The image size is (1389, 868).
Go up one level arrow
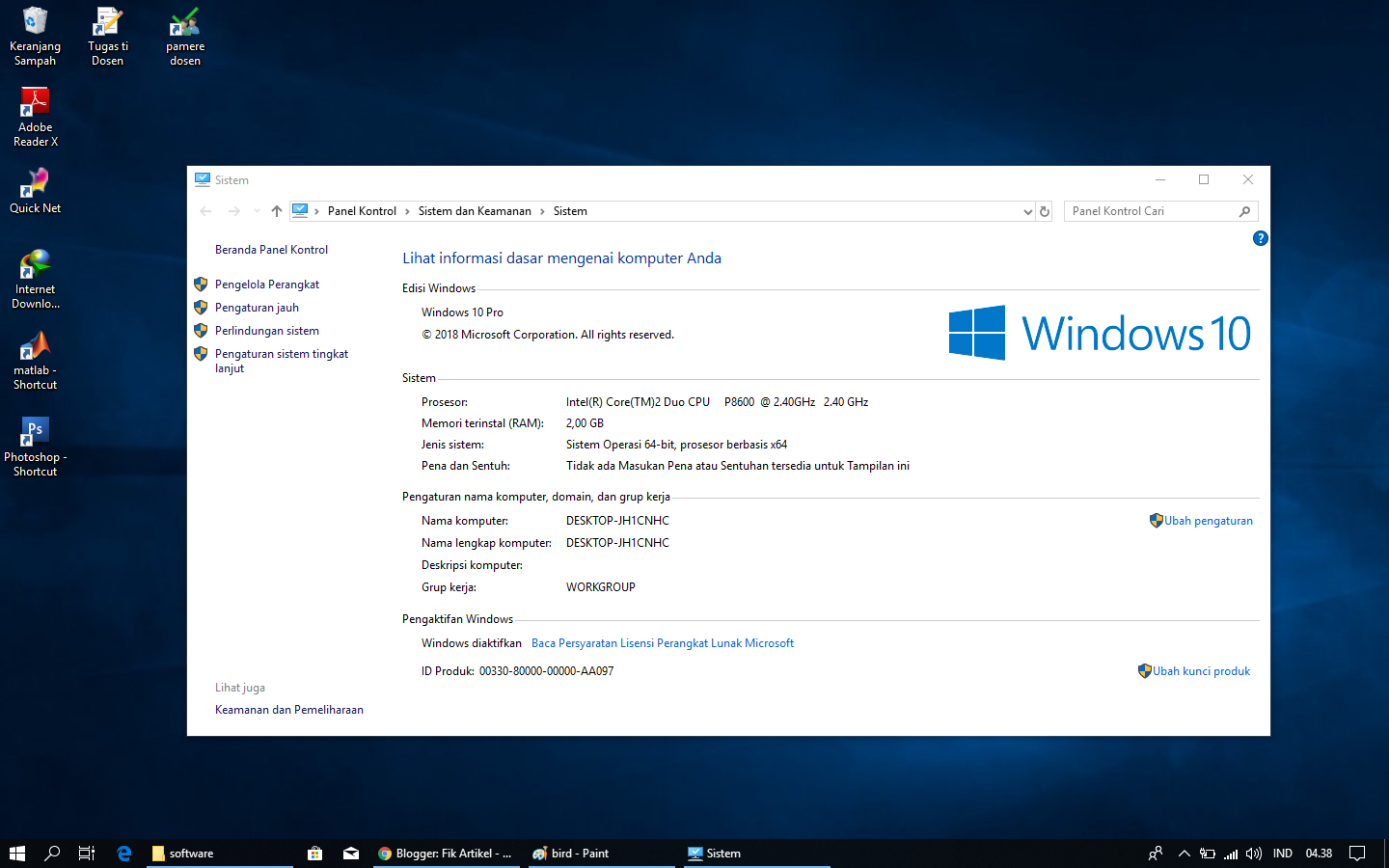click(x=277, y=211)
